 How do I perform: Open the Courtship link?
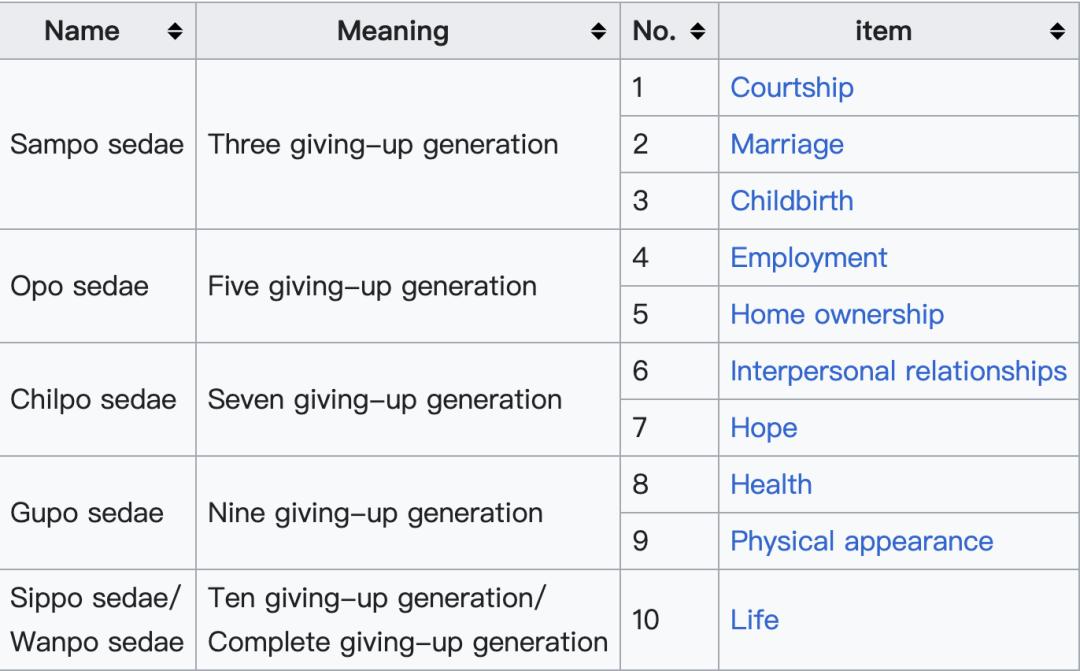[791, 87]
